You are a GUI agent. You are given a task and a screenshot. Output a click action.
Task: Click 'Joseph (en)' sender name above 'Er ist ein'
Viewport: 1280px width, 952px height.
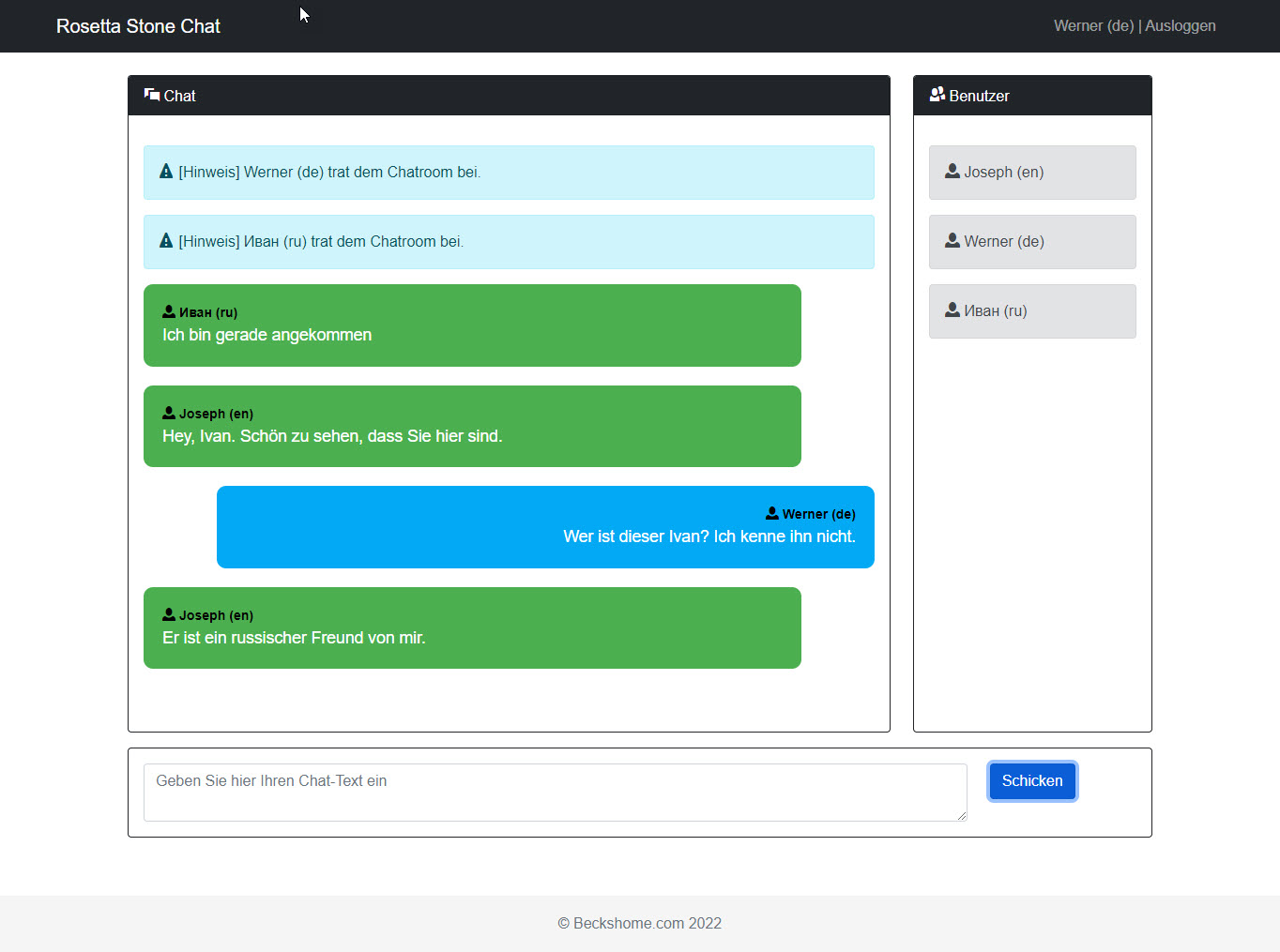coord(216,615)
